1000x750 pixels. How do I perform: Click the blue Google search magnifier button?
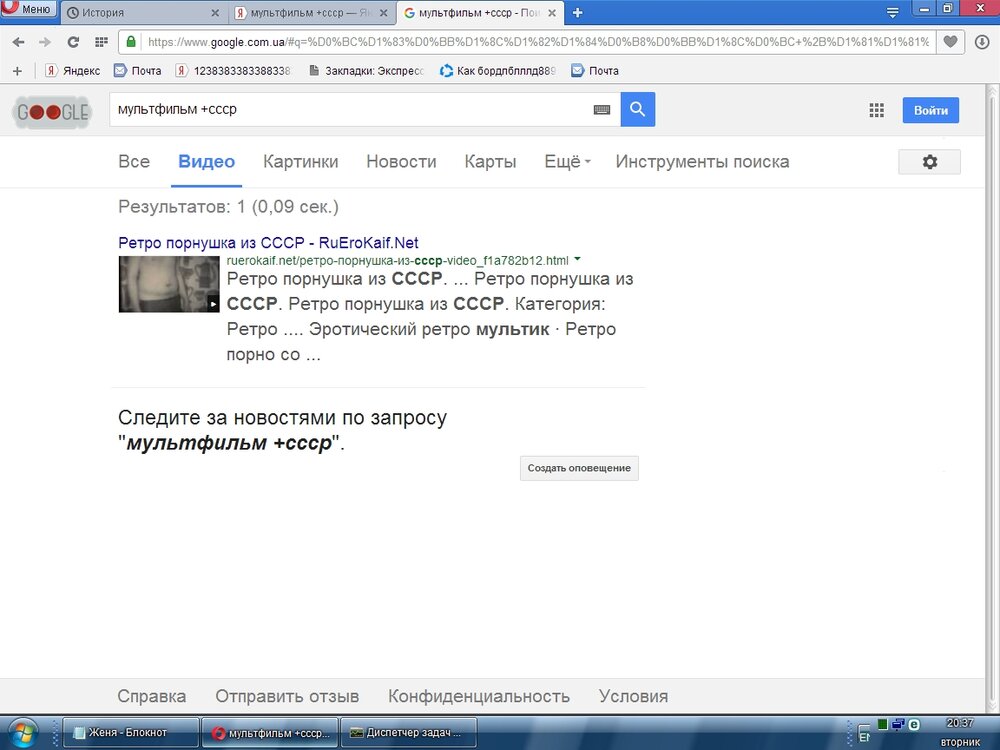click(x=638, y=110)
